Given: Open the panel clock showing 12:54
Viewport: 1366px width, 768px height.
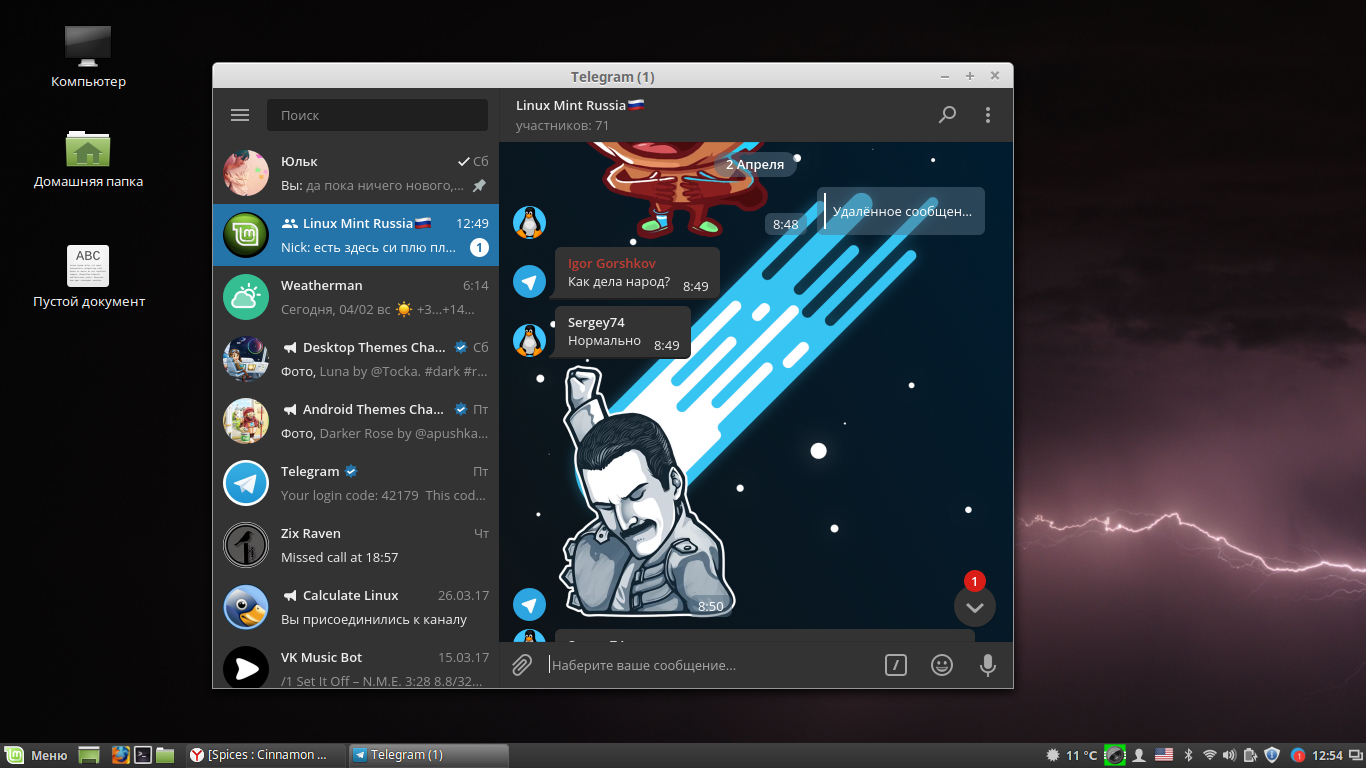Looking at the screenshot, I should click(x=1327, y=755).
